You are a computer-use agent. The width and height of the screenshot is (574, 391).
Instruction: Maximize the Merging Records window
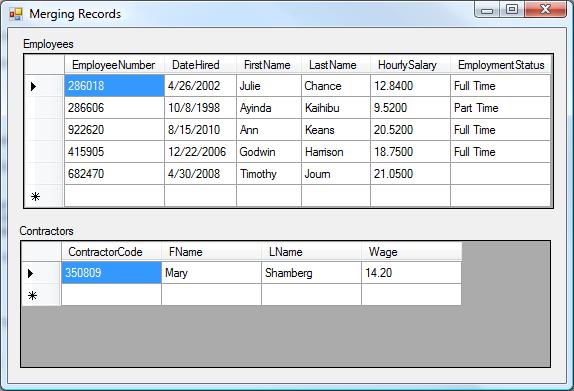point(512,10)
